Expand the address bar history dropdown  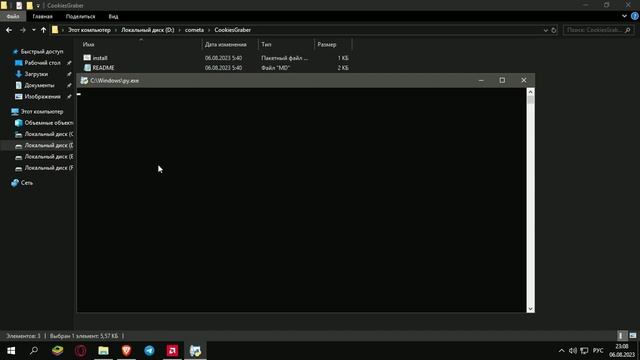point(545,30)
